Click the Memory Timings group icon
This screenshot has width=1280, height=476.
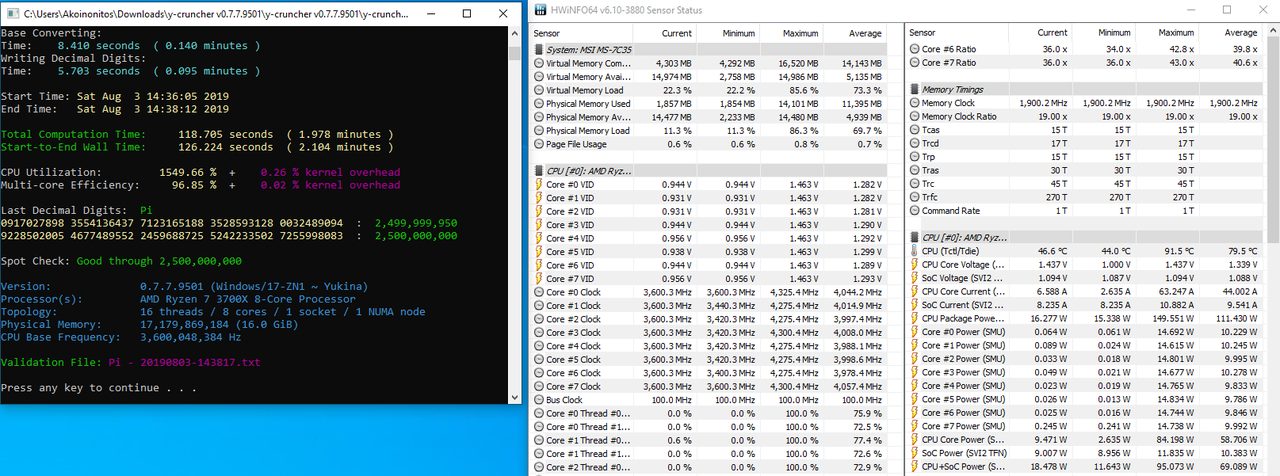[x=914, y=89]
